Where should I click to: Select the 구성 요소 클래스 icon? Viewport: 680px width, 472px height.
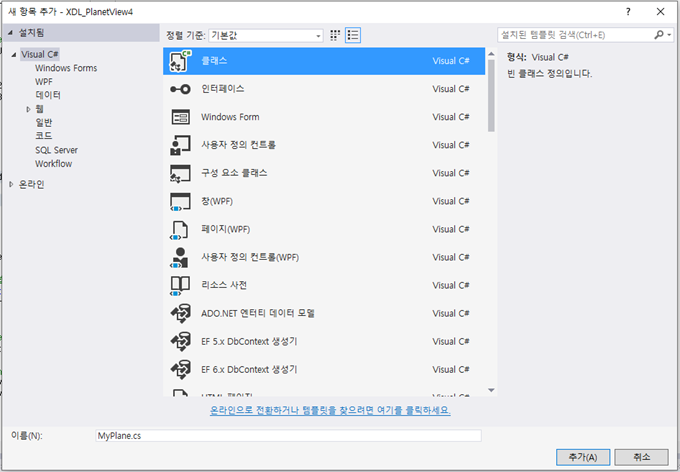coord(180,173)
